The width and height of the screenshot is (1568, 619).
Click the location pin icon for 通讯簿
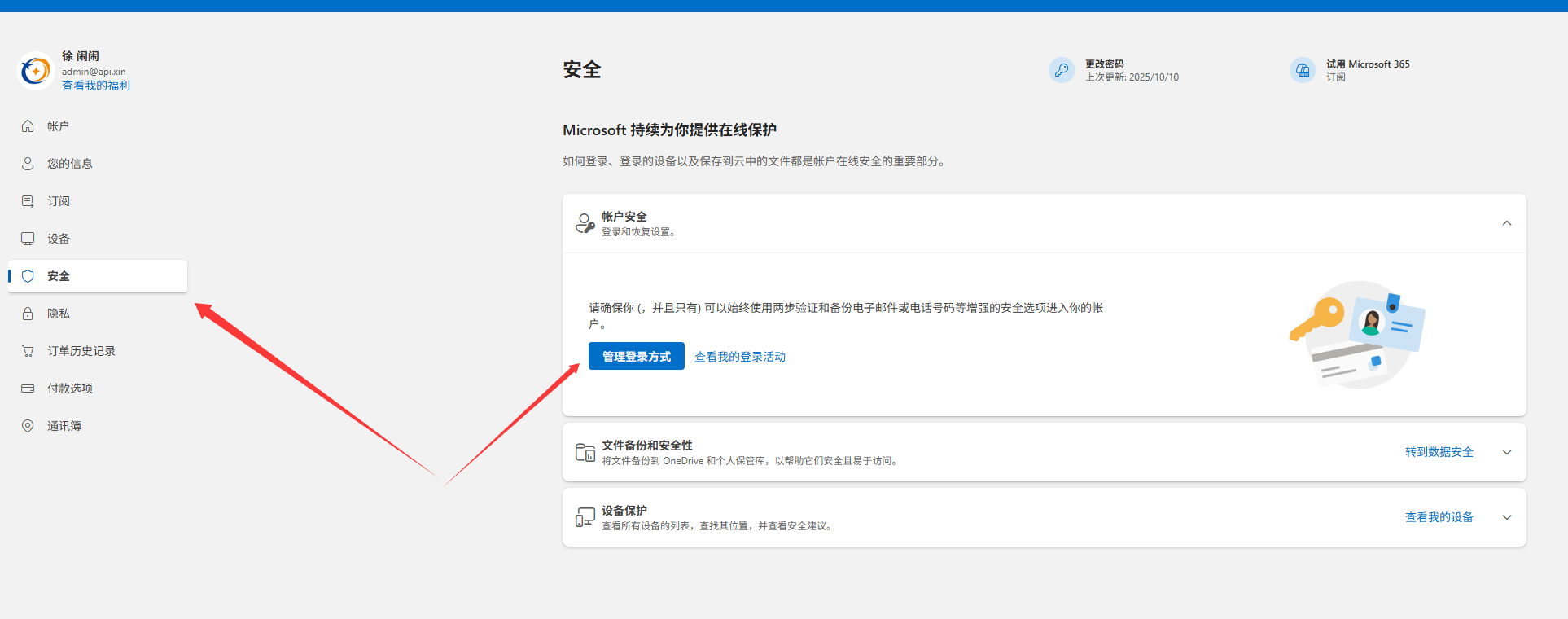pos(28,426)
